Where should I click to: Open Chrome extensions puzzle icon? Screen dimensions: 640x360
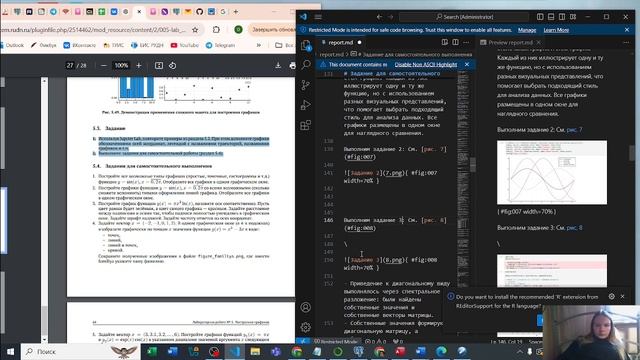[216, 30]
